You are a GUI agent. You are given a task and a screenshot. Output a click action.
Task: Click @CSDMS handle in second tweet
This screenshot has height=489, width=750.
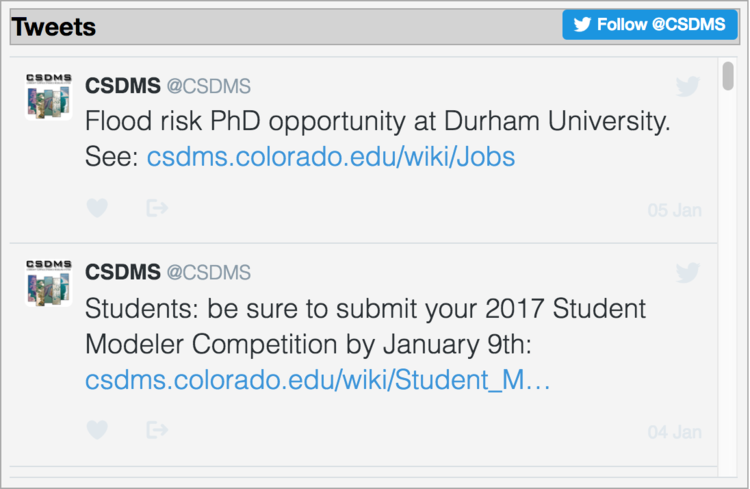pyautogui.click(x=208, y=272)
